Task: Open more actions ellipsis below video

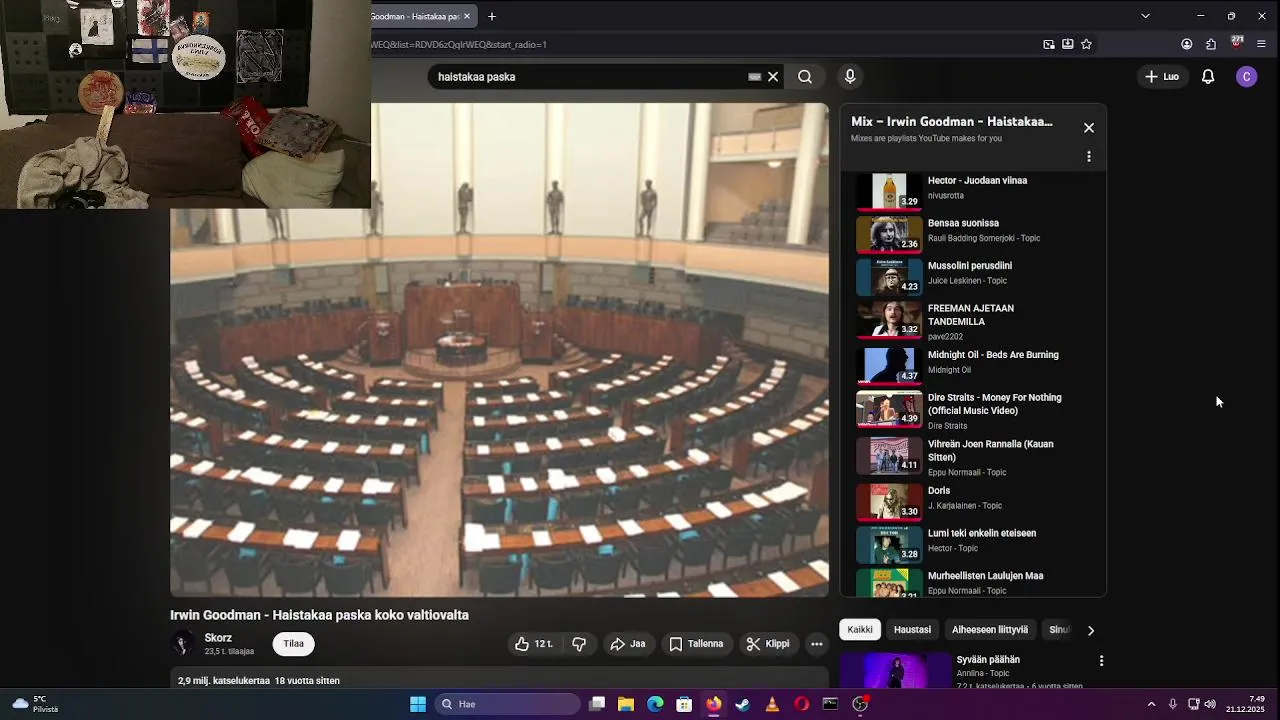Action: click(817, 644)
